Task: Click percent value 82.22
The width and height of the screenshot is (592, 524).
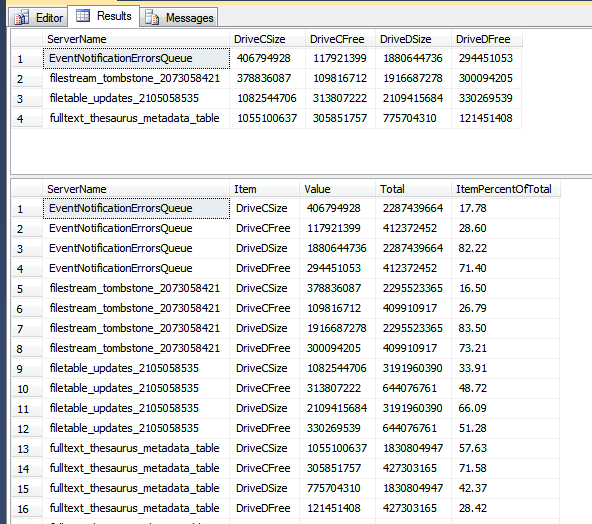Action: [x=506, y=248]
